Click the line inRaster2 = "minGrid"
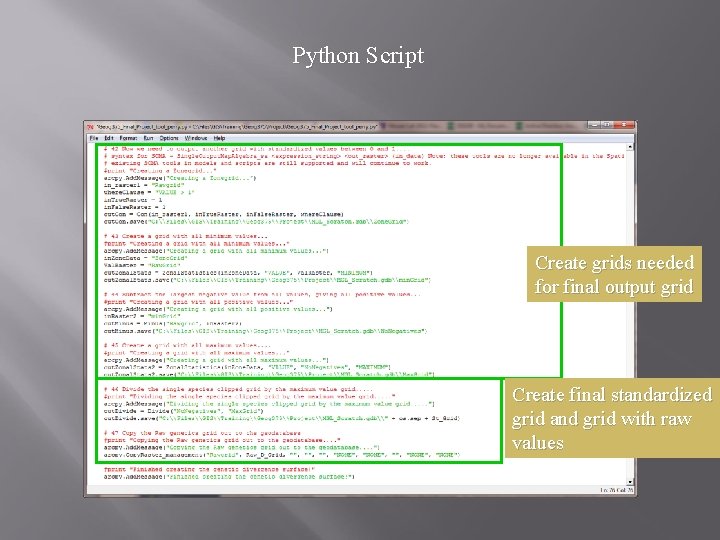 [x=141, y=316]
